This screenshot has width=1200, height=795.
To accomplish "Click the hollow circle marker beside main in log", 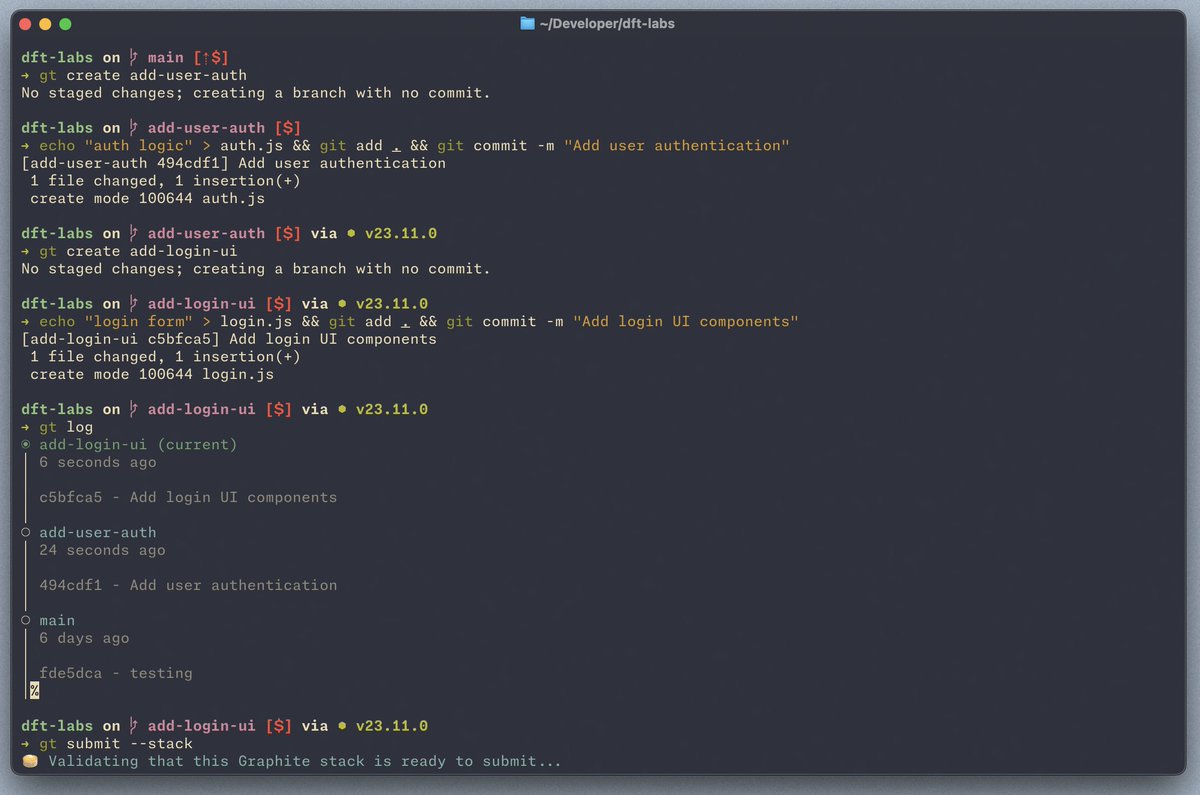I will 26,620.
